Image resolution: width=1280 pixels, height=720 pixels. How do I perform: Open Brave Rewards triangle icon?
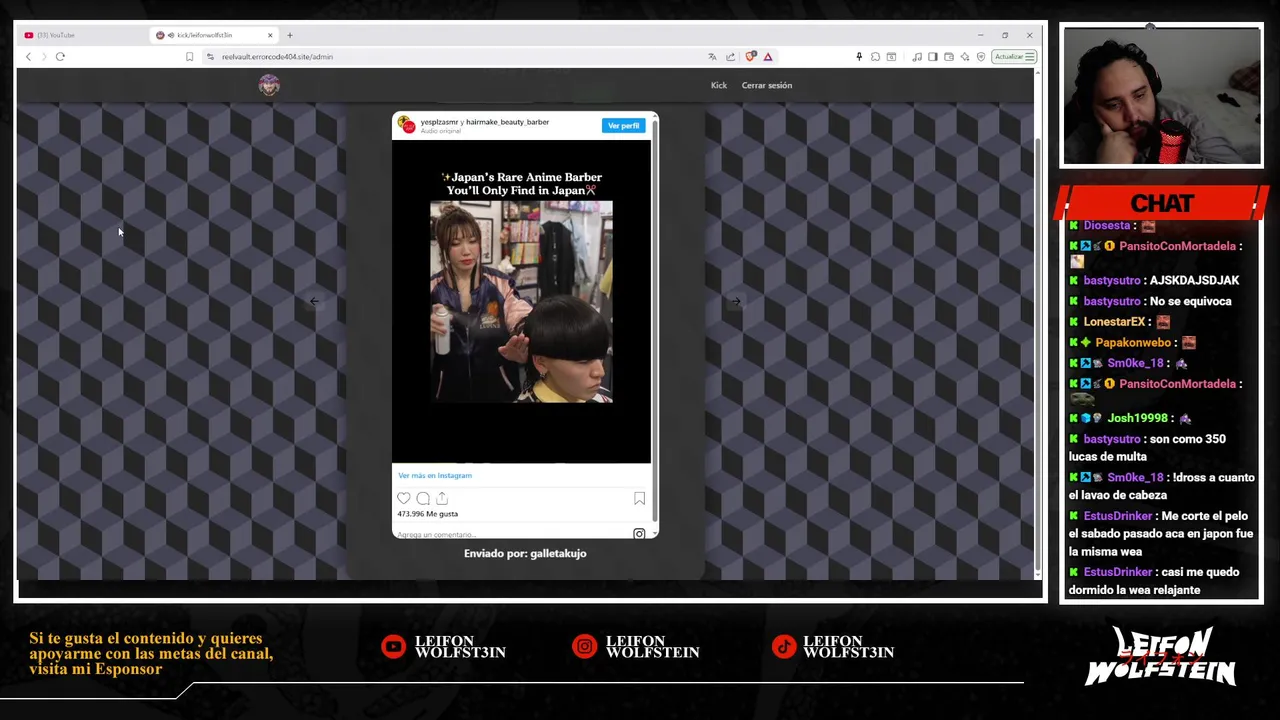pos(768,57)
